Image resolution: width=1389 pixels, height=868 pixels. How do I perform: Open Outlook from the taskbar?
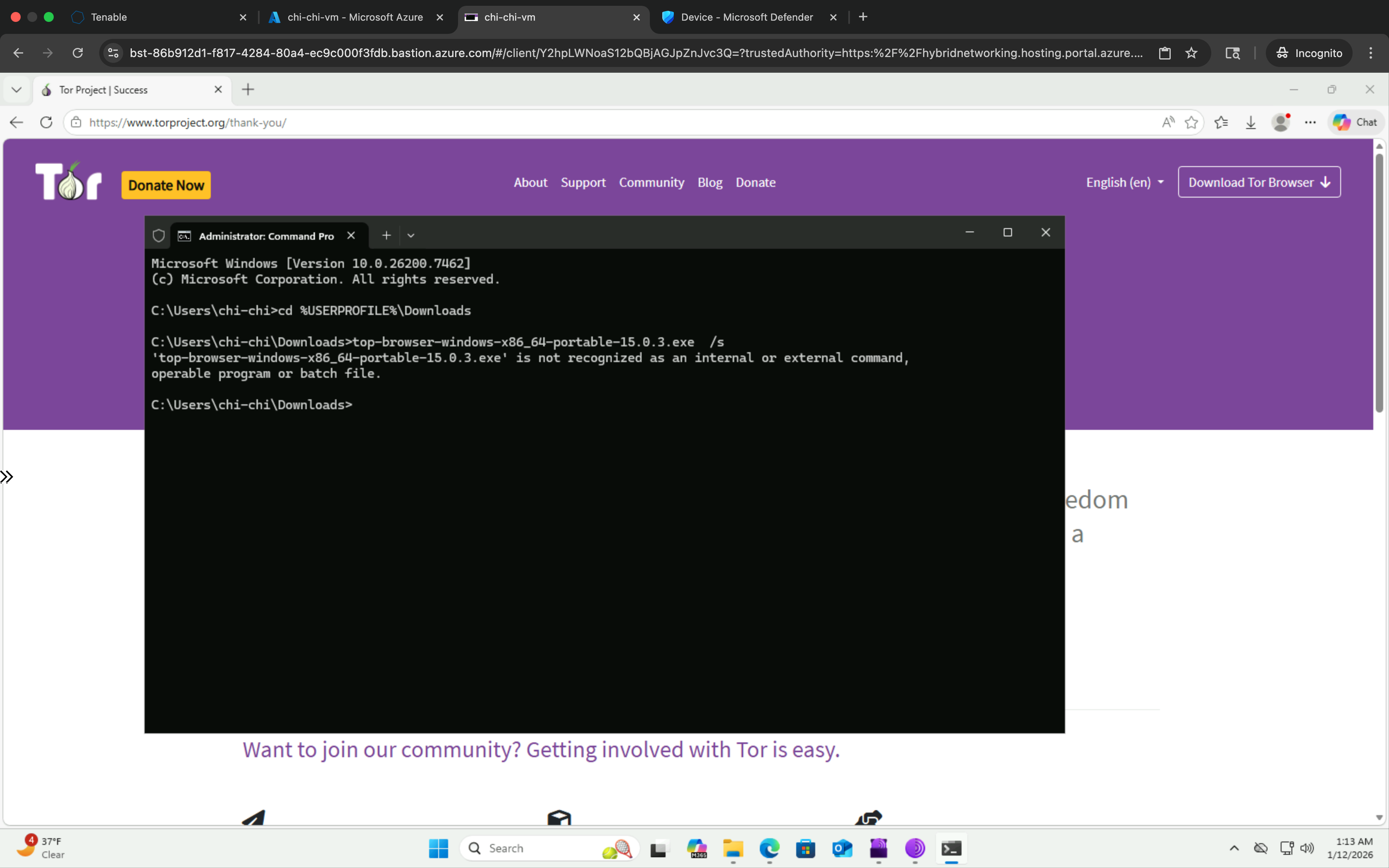(x=842, y=848)
